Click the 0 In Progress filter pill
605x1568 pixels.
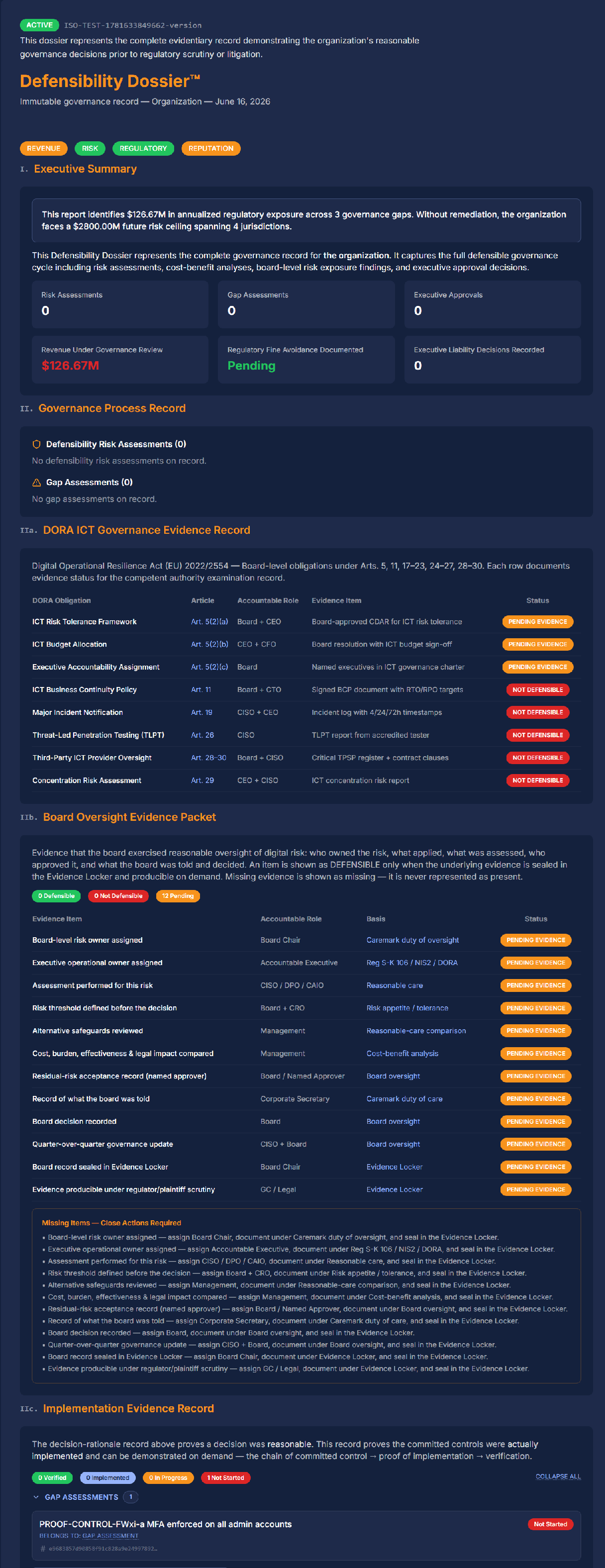(168, 1477)
